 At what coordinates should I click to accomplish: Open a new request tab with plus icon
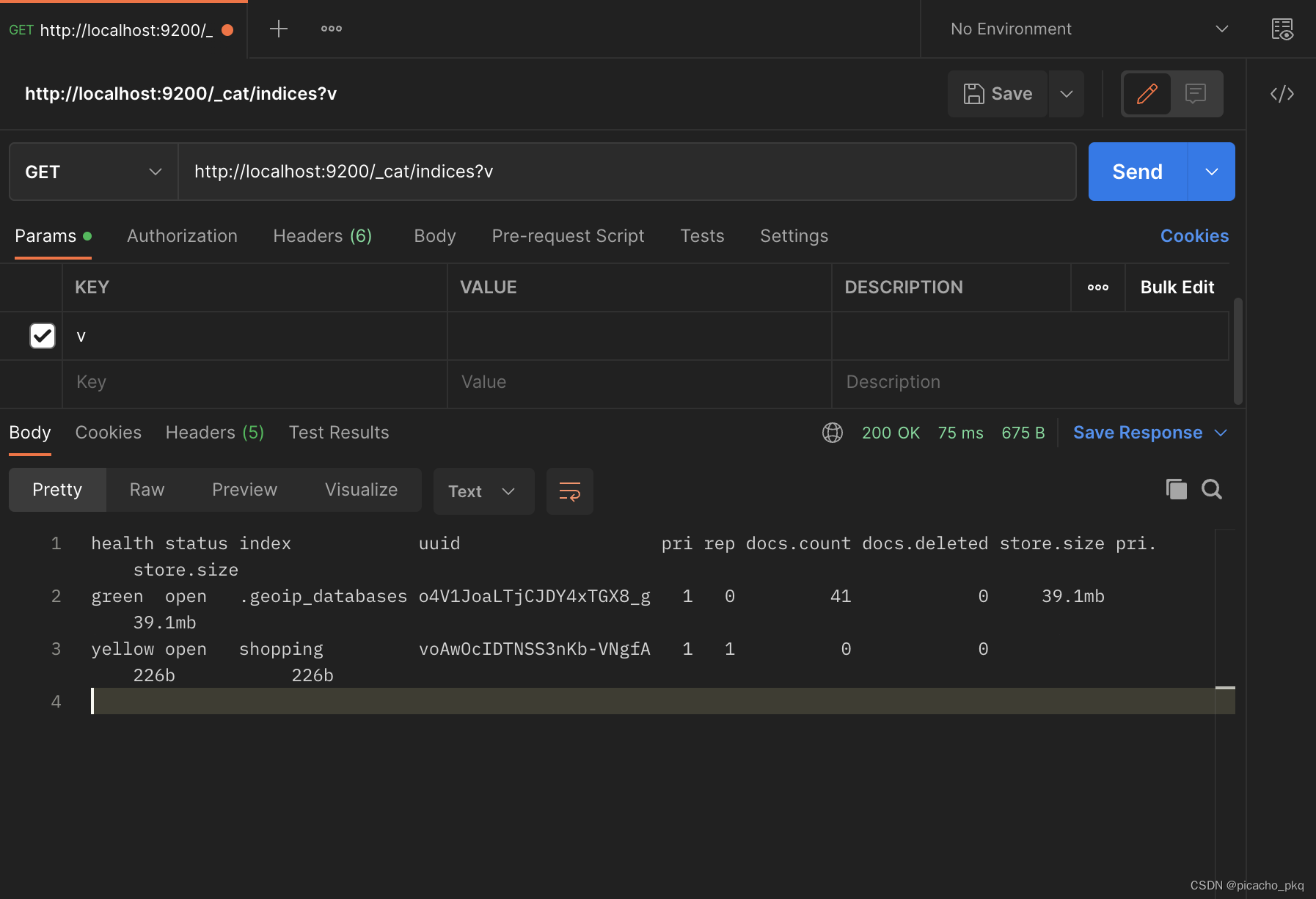coord(278,29)
